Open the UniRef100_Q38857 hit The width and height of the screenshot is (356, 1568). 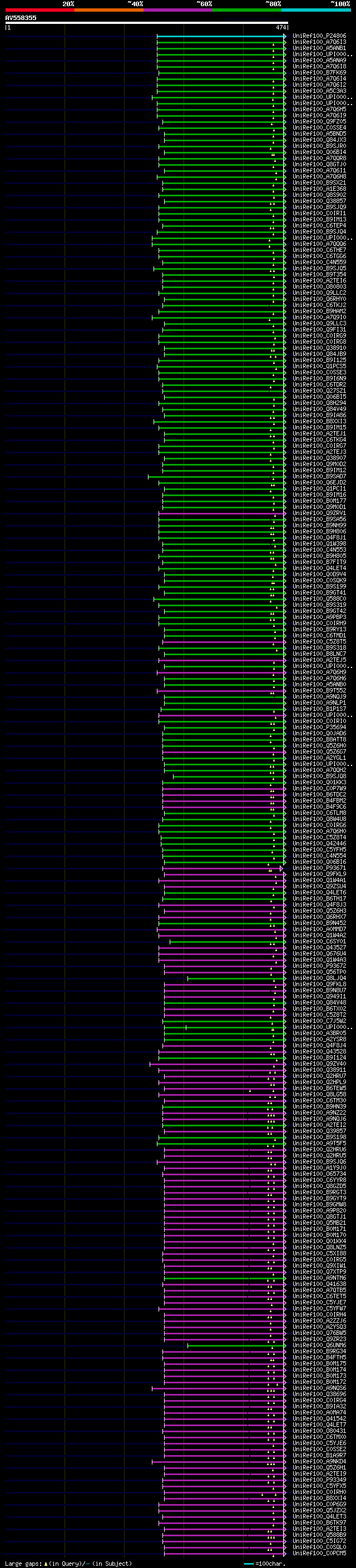[x=319, y=201]
